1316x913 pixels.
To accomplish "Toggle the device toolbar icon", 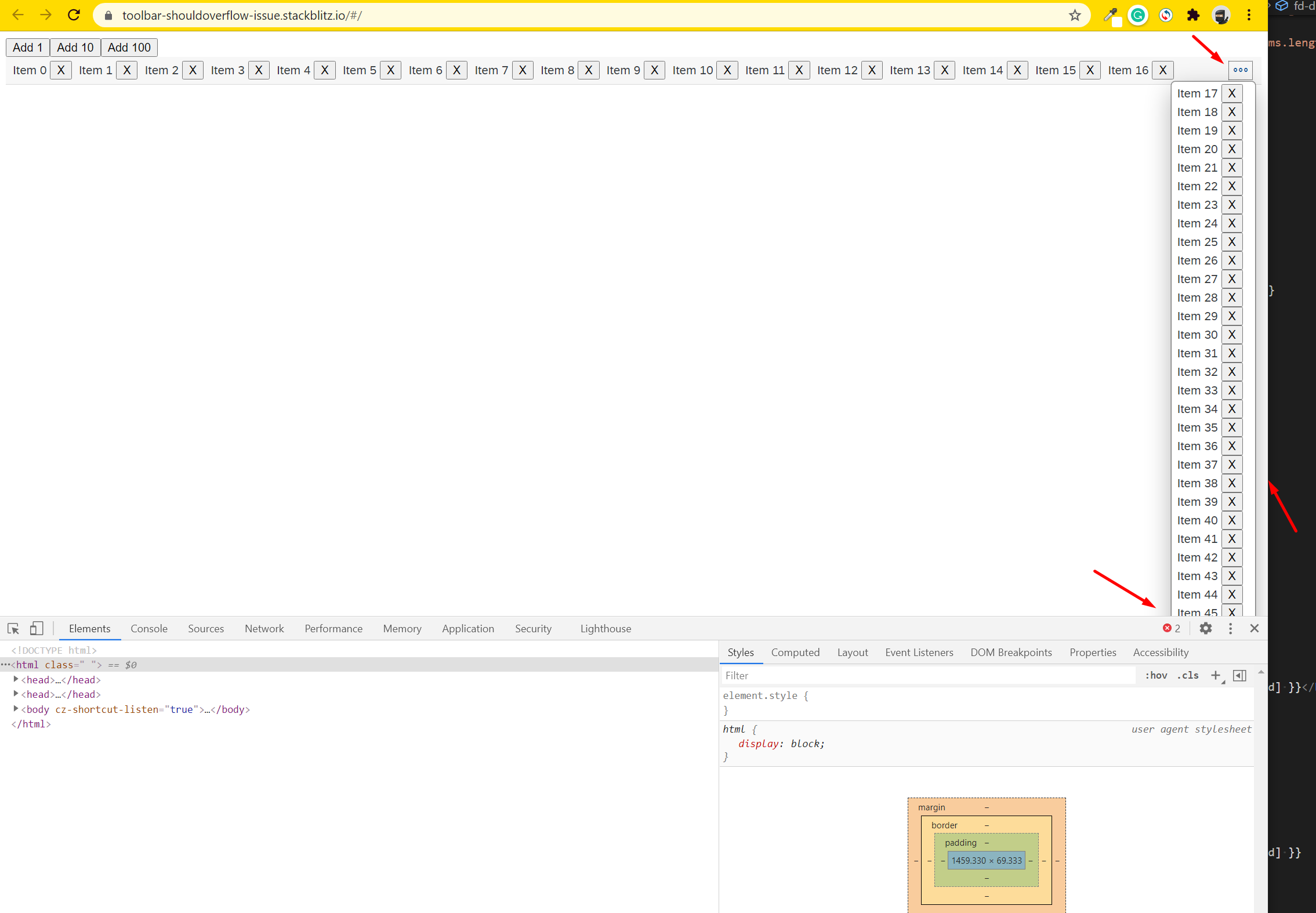I will (x=37, y=628).
